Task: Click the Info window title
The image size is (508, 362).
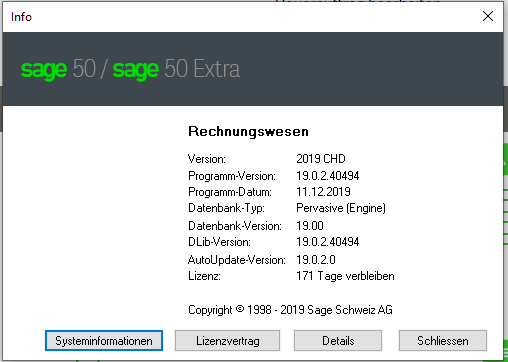Action: [x=21, y=17]
